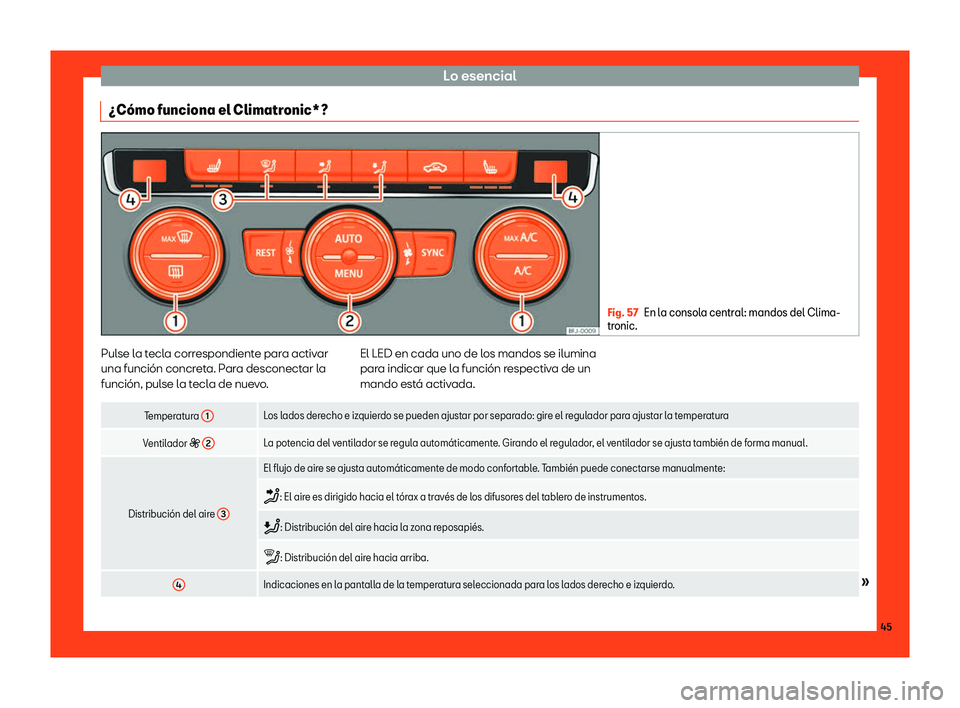The height and width of the screenshot is (708, 960).
Task: Click the torso airflow icon in the table
Action: pos(272,496)
